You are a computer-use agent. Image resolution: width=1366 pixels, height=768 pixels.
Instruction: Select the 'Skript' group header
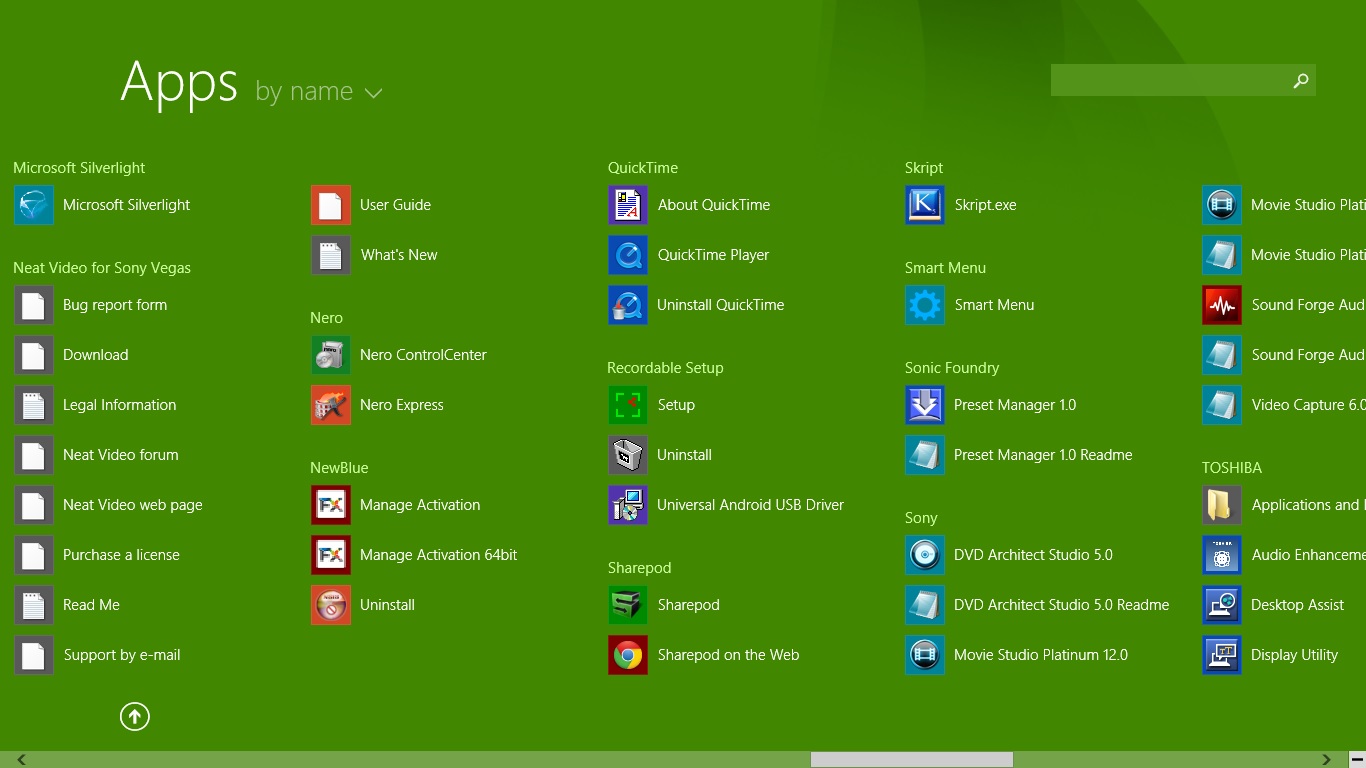(924, 168)
